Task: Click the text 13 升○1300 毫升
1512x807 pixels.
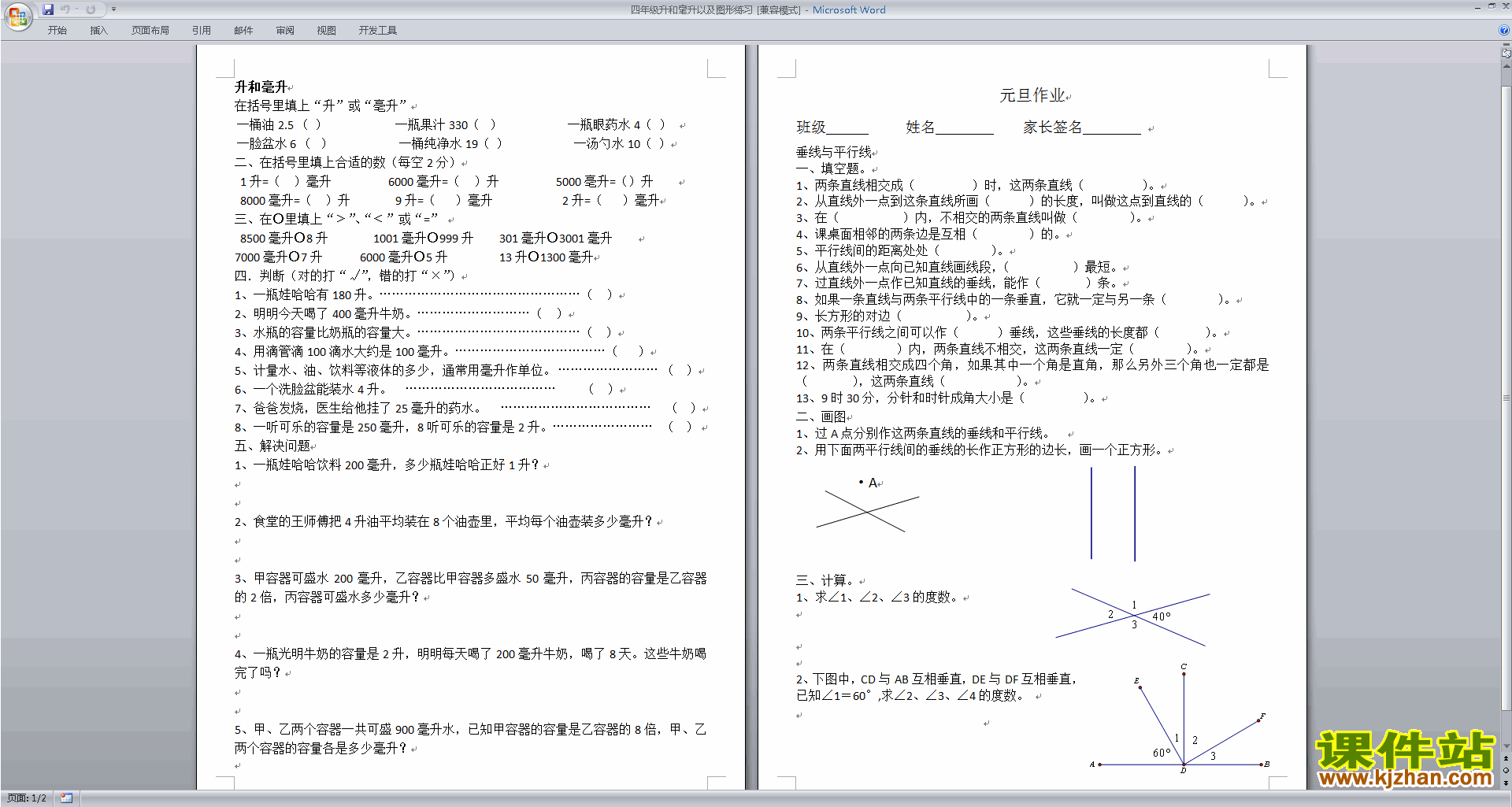Action: (x=546, y=257)
